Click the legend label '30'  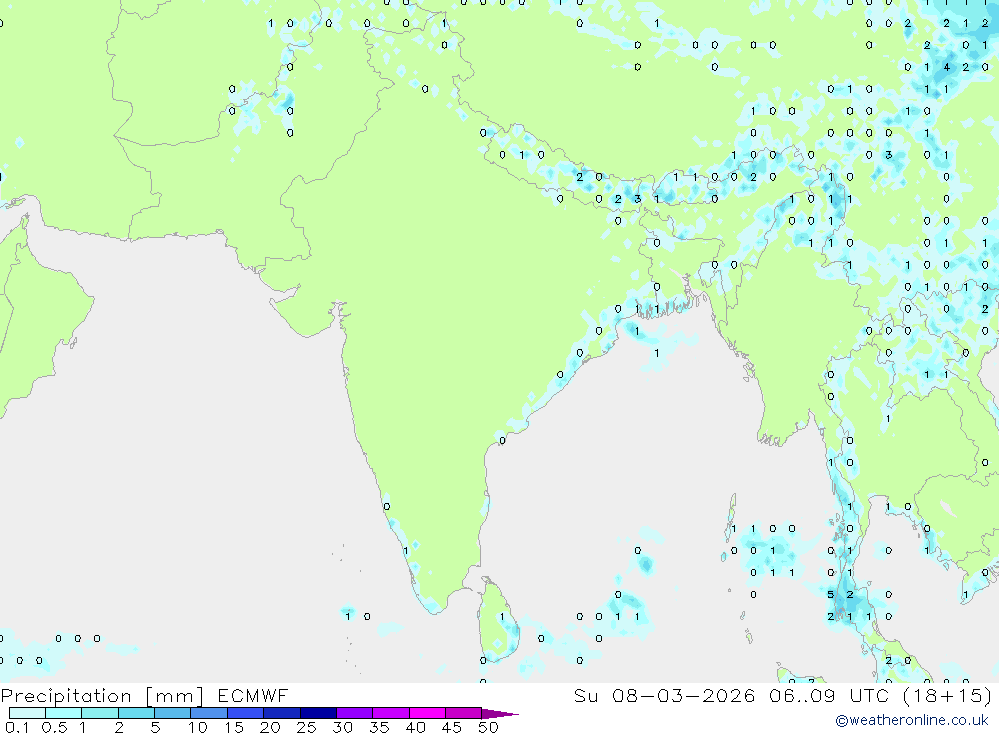pos(342,727)
